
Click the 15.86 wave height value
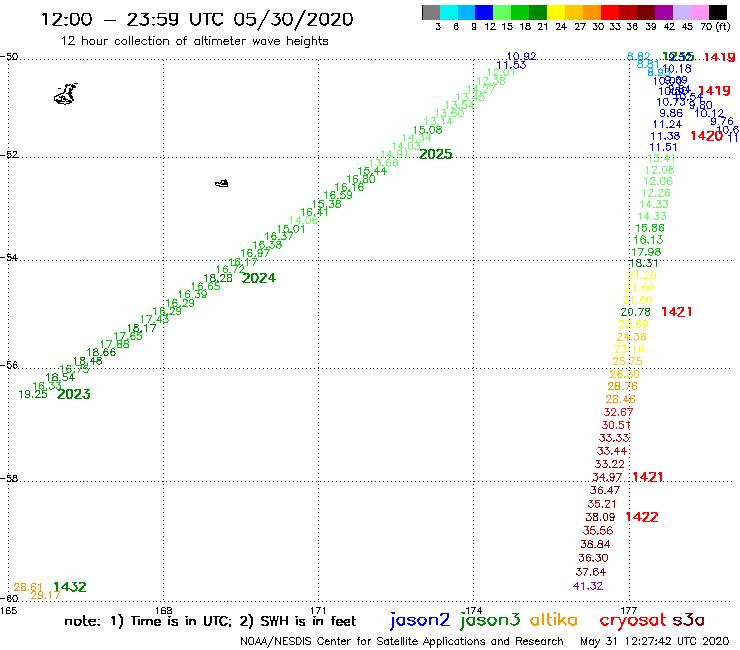point(650,228)
